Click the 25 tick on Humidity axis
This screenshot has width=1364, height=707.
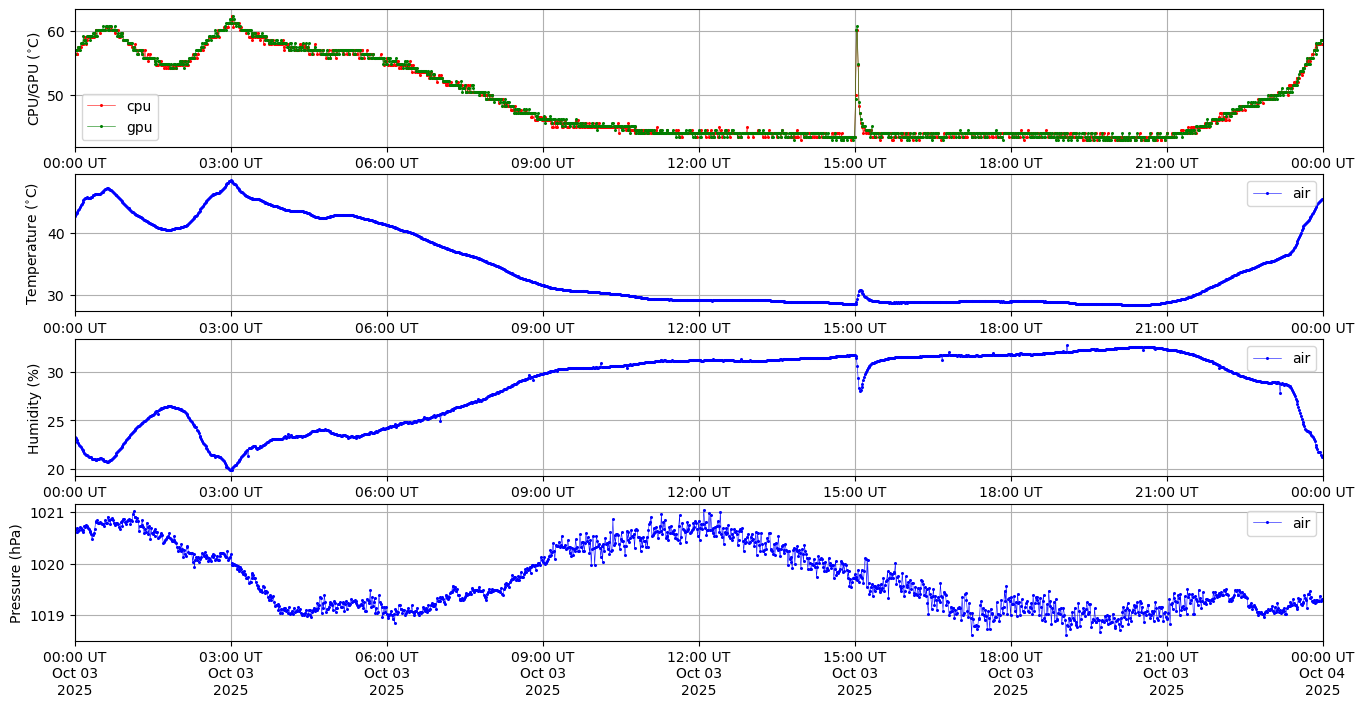55,421
